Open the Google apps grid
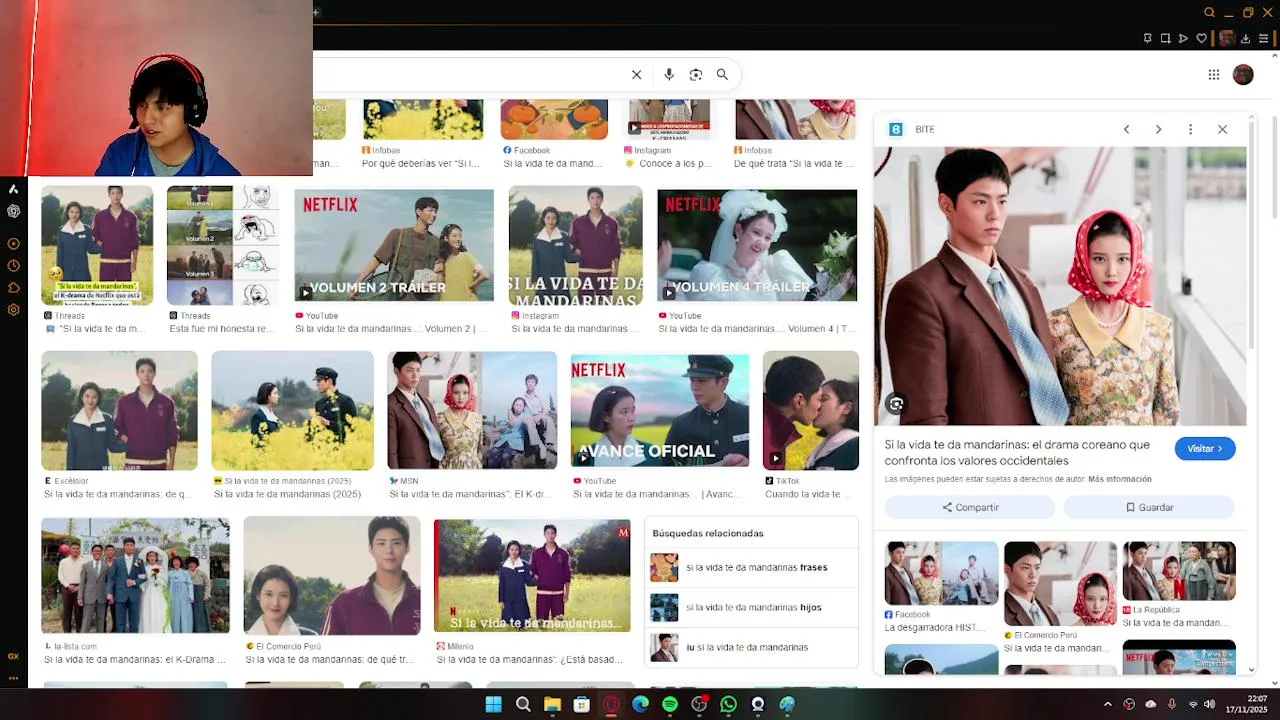 coord(1213,75)
